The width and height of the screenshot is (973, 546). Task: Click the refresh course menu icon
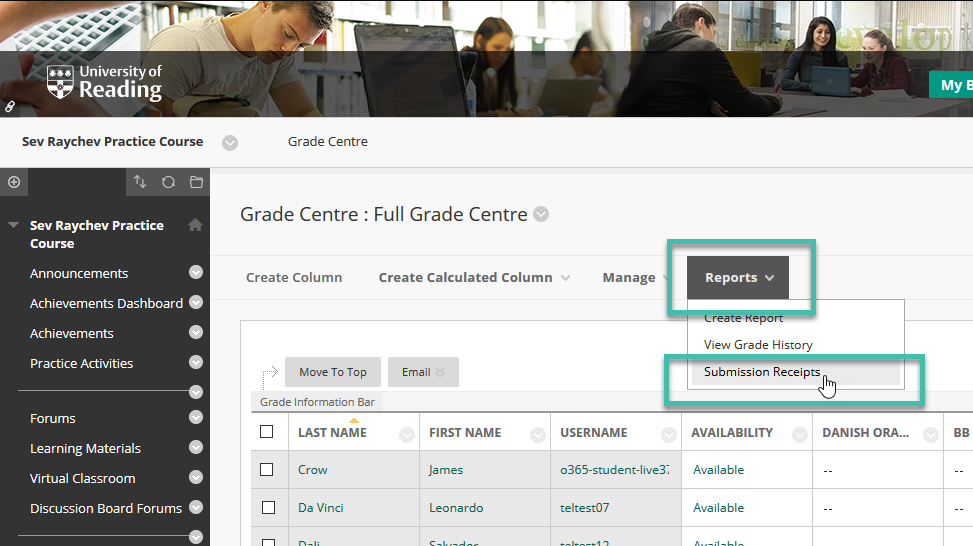point(168,182)
